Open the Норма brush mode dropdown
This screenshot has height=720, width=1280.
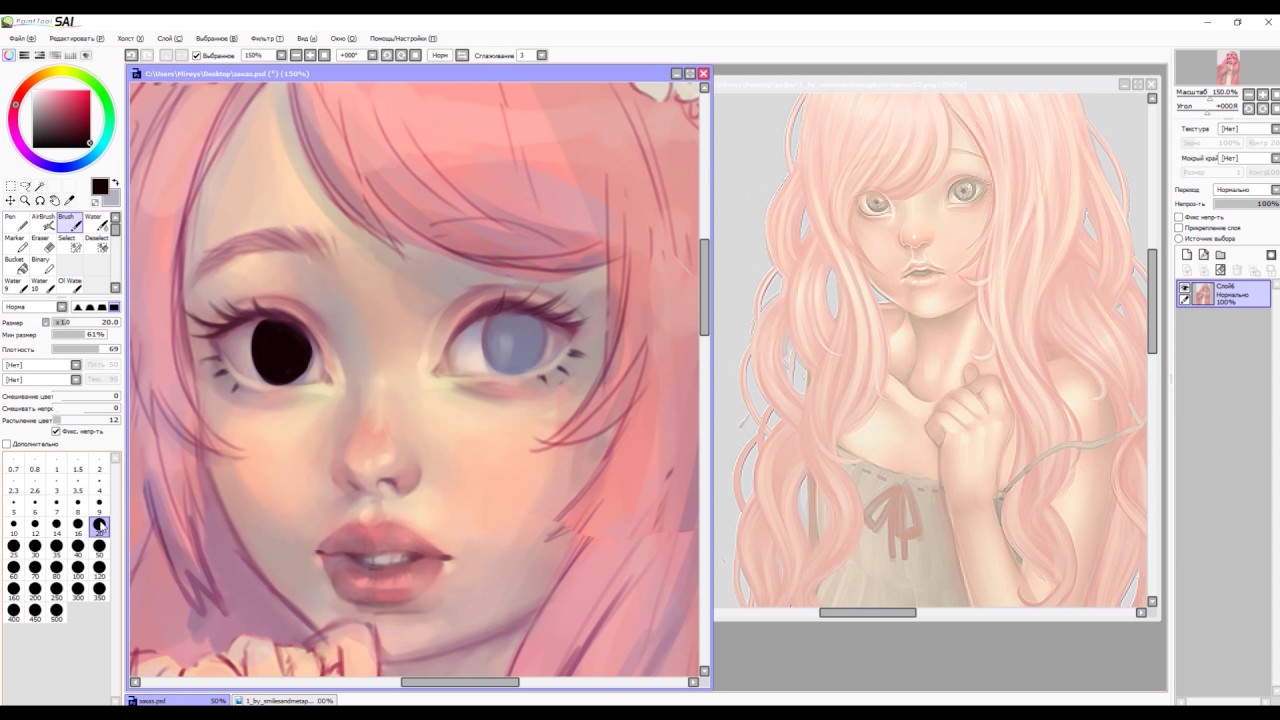(x=62, y=307)
